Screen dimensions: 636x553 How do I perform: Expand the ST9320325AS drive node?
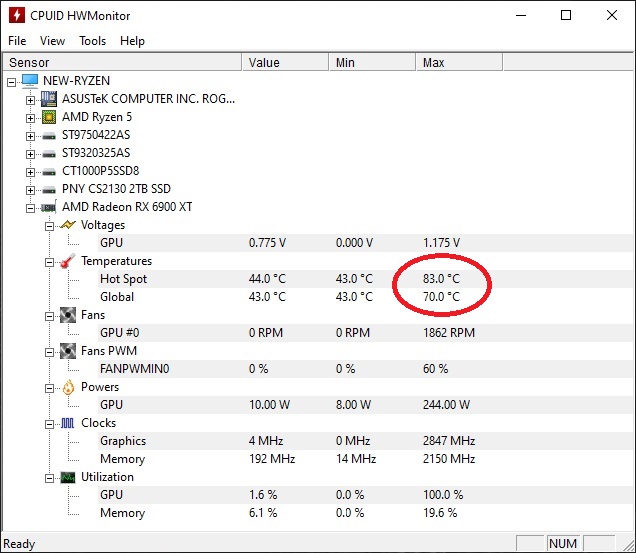(x=30, y=154)
